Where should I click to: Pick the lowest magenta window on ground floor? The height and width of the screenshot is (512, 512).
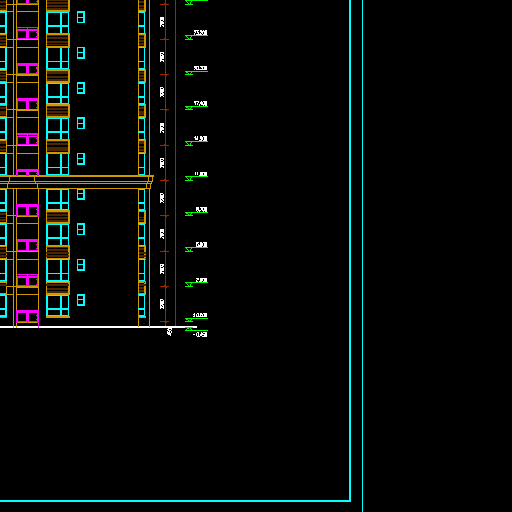pos(27,316)
